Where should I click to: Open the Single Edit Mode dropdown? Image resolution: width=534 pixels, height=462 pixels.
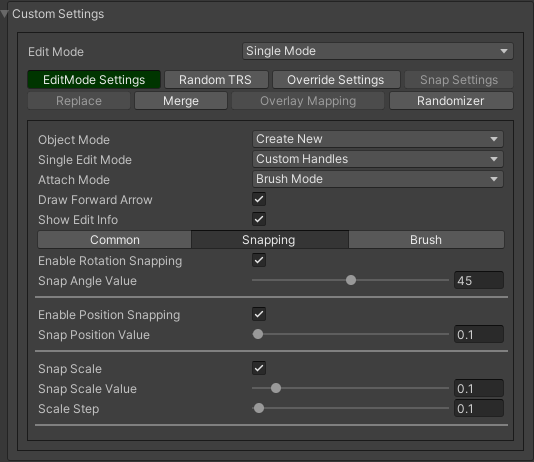pos(377,159)
